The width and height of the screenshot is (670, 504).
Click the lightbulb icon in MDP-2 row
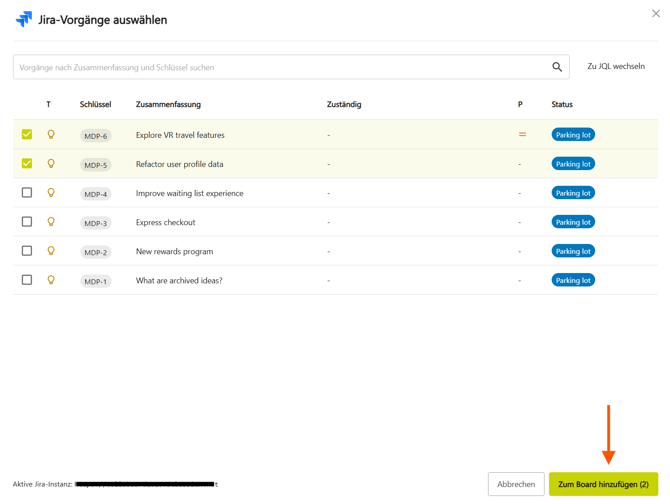pyautogui.click(x=51, y=251)
